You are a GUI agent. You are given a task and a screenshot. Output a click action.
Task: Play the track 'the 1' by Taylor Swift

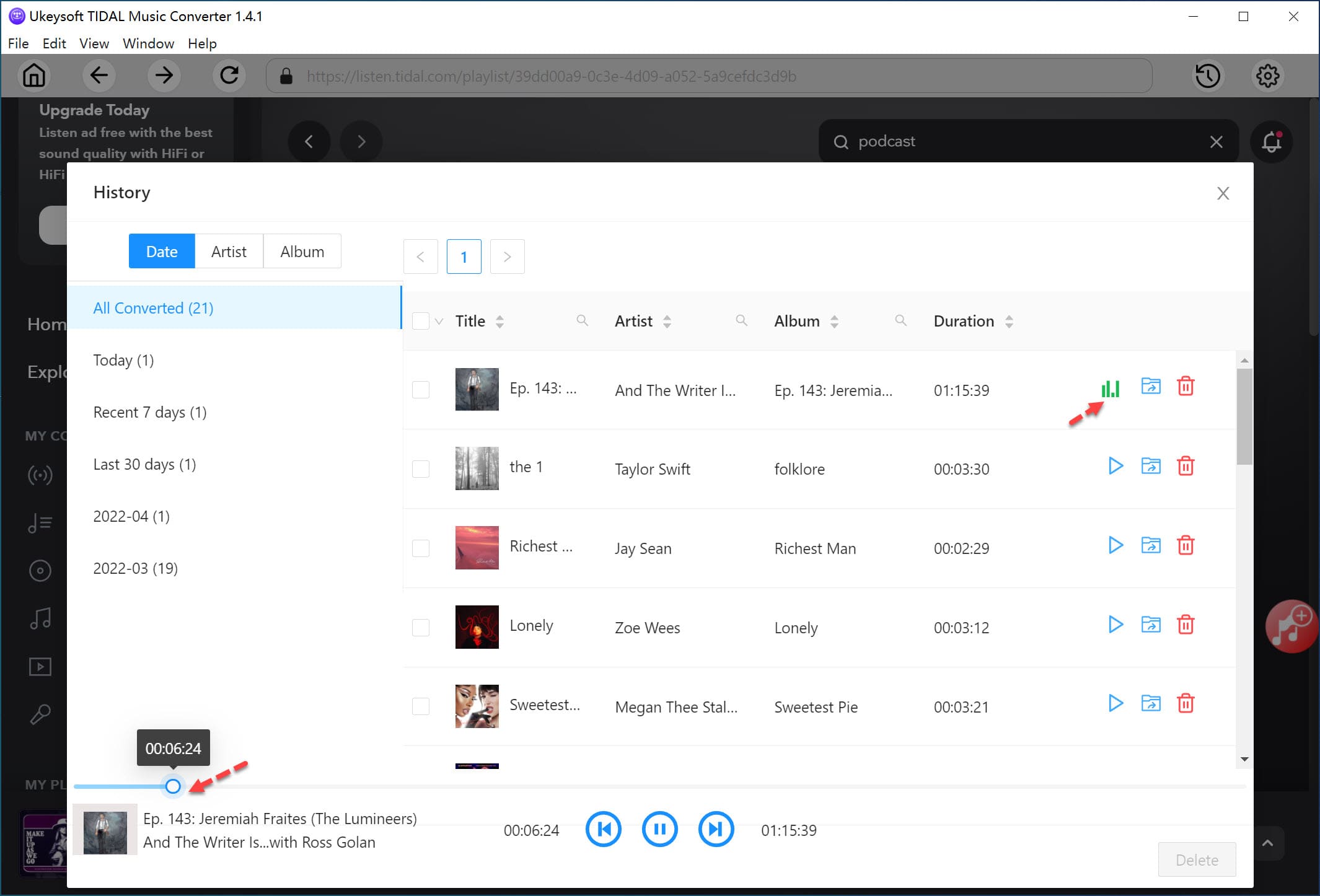click(x=1115, y=466)
